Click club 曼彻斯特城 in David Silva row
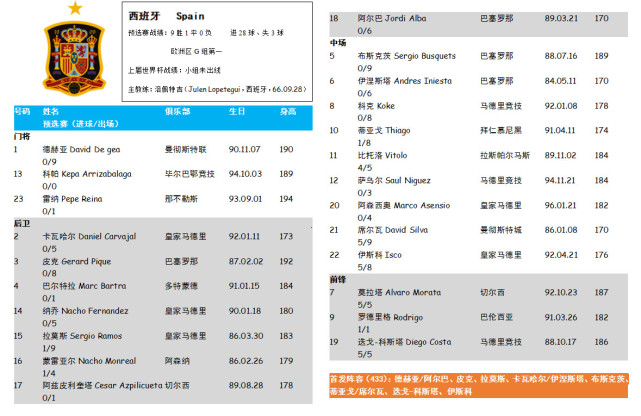Viewport: 641px width, 416px height. pyautogui.click(x=501, y=230)
